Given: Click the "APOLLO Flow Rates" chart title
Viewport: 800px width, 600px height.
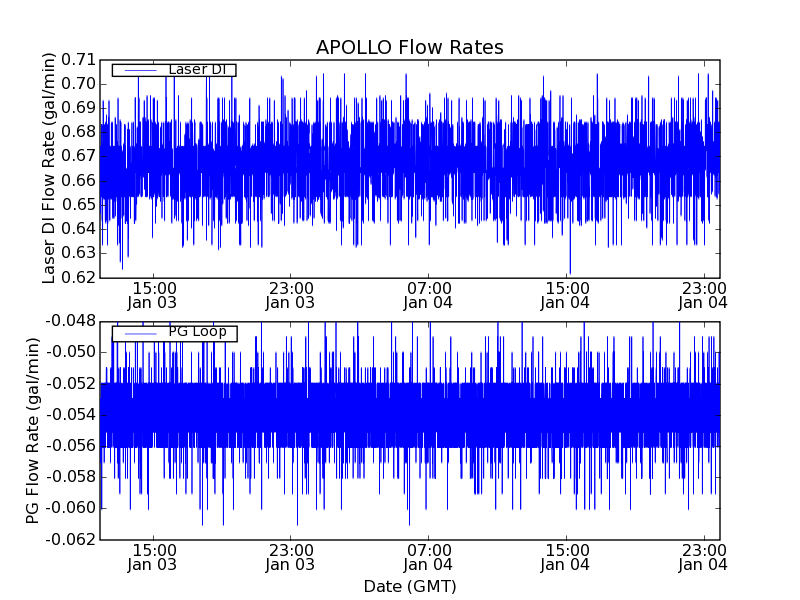Looking at the screenshot, I should click(x=410, y=47).
